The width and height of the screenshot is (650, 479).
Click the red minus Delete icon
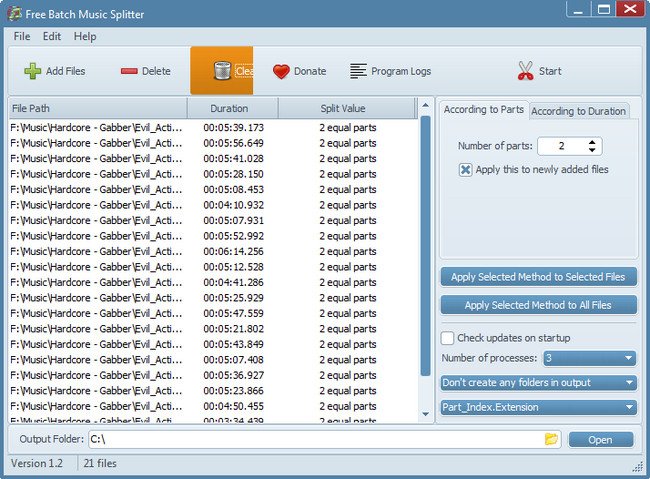pyautogui.click(x=129, y=71)
